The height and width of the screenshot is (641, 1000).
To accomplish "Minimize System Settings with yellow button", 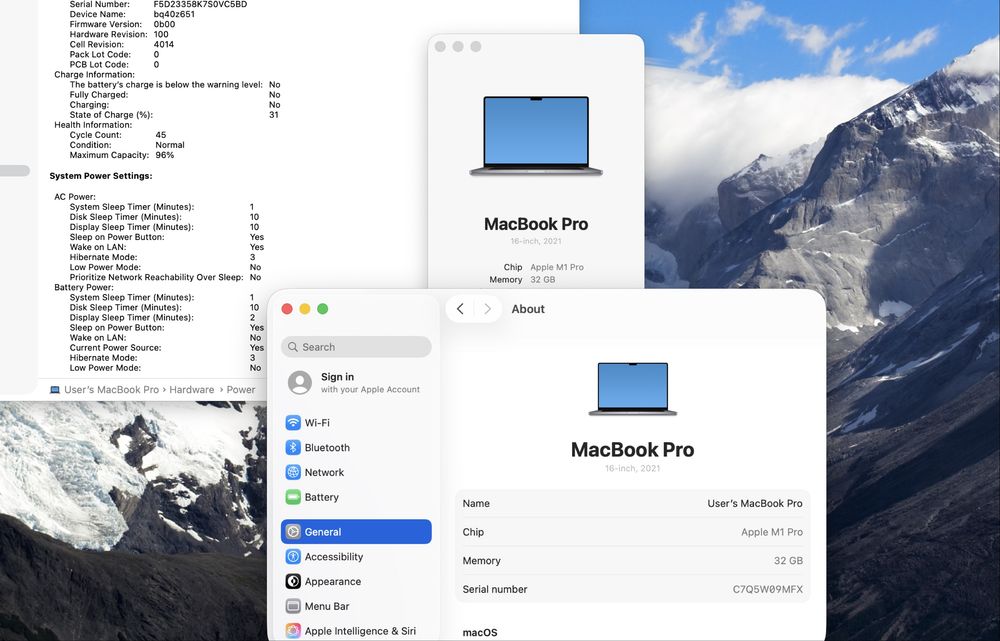I will pos(305,309).
